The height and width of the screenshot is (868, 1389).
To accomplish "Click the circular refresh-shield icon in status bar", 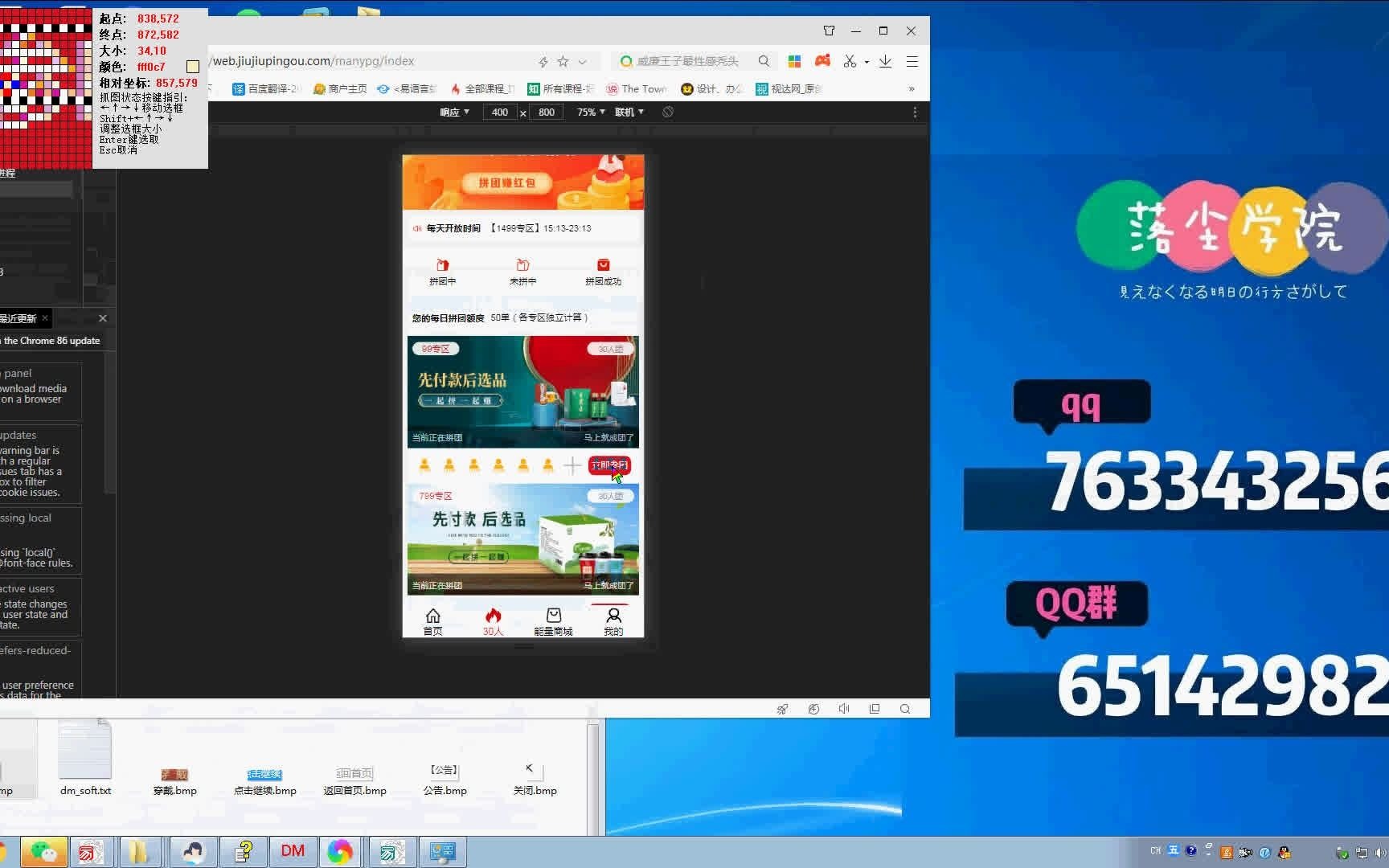I will tap(813, 709).
